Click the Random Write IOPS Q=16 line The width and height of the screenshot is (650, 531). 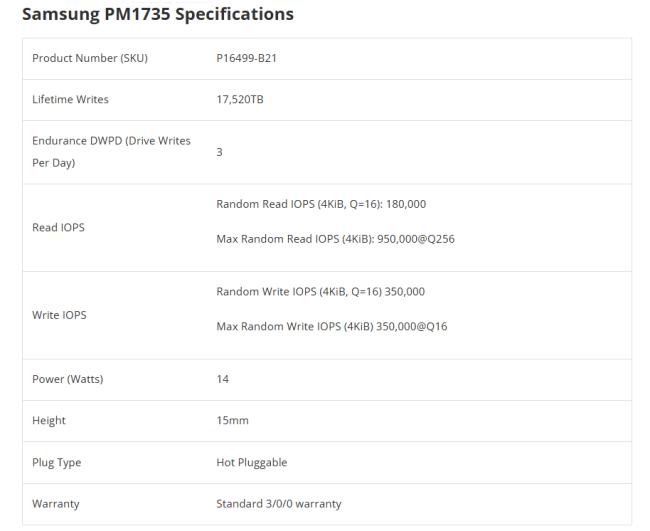click(321, 291)
